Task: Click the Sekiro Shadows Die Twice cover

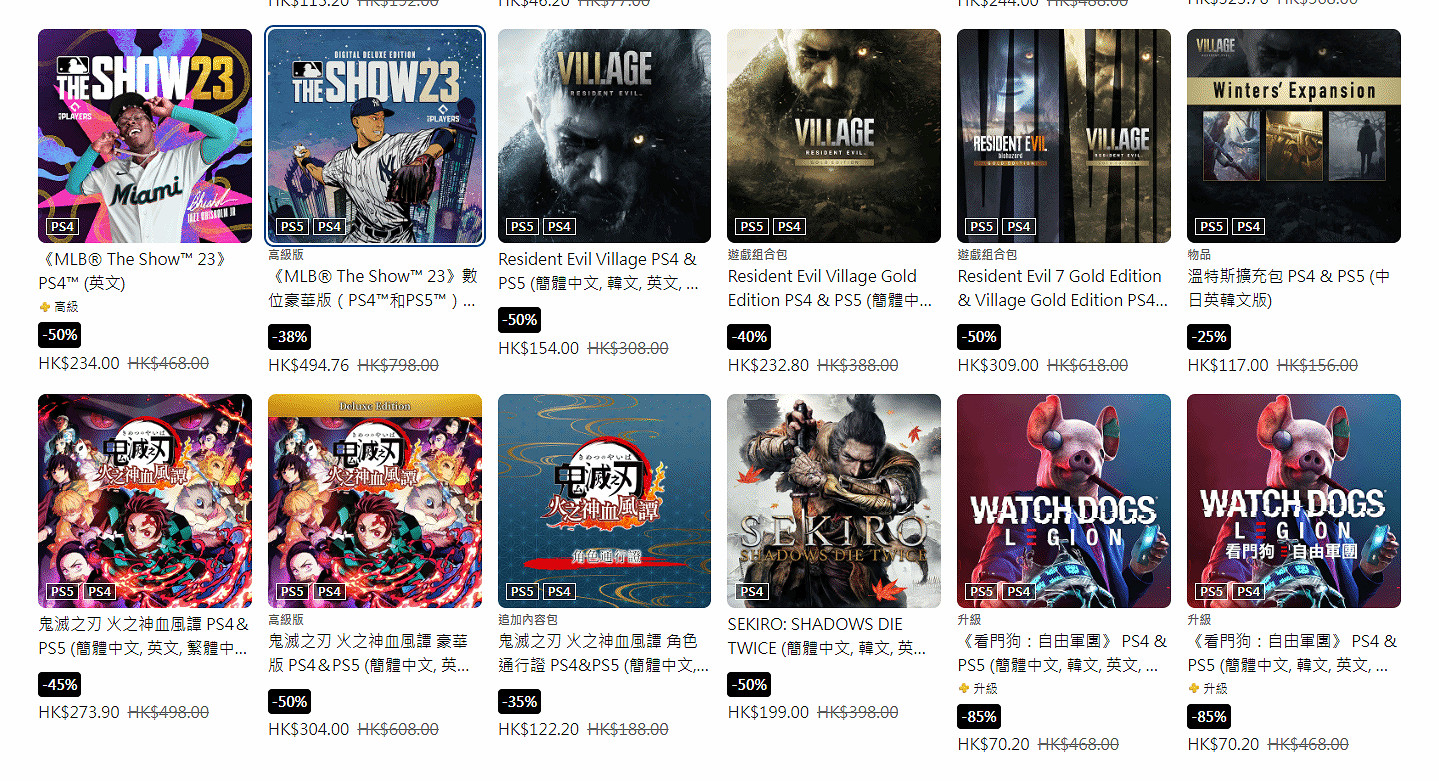Action: coord(834,501)
